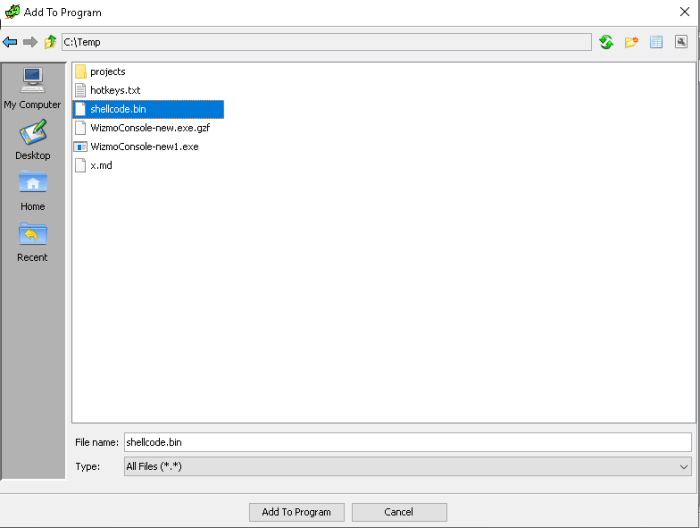The height and width of the screenshot is (528, 700).
Task: Go up one directory level
Action: click(x=50, y=42)
